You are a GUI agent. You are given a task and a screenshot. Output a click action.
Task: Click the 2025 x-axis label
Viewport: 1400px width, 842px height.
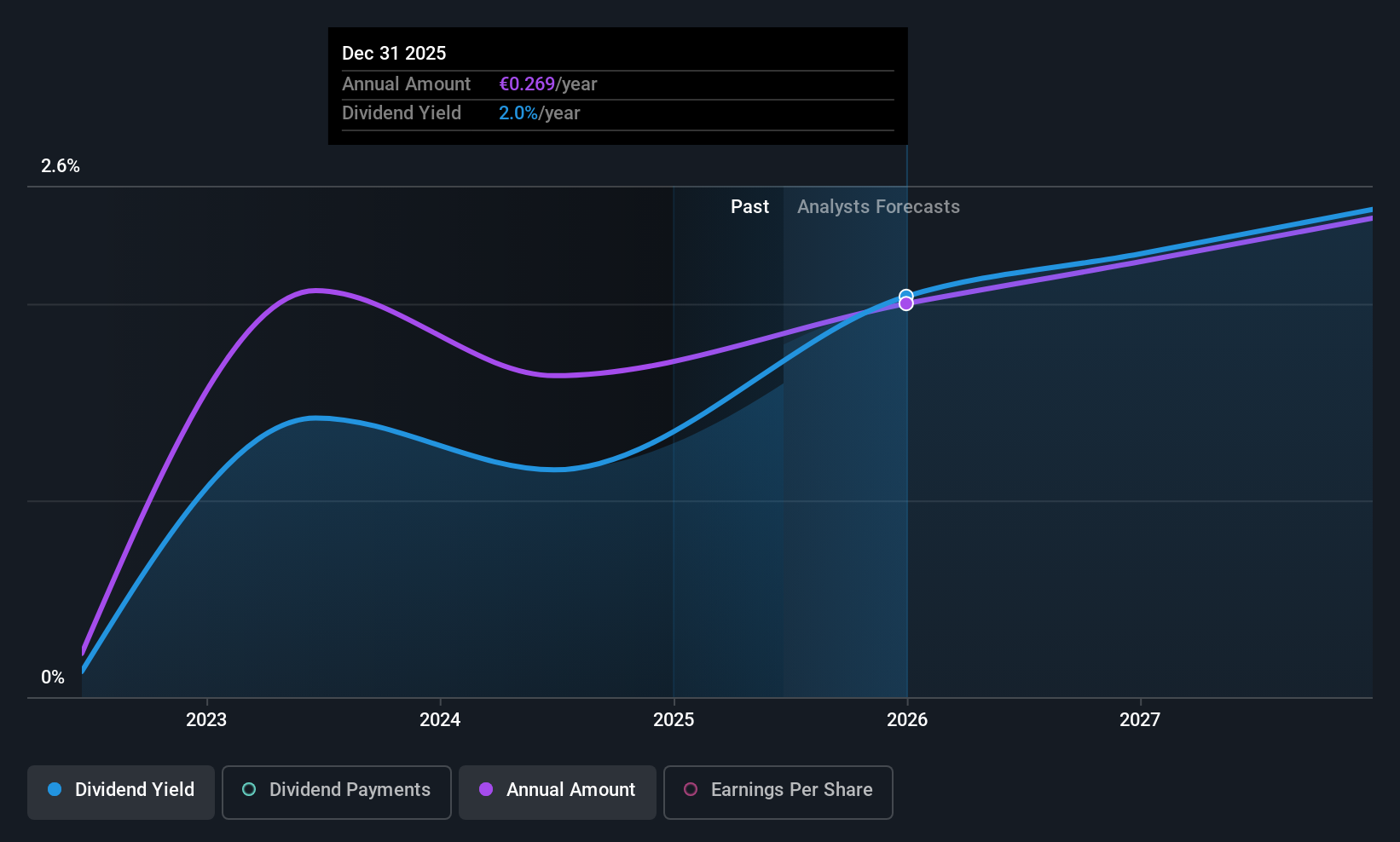(674, 720)
